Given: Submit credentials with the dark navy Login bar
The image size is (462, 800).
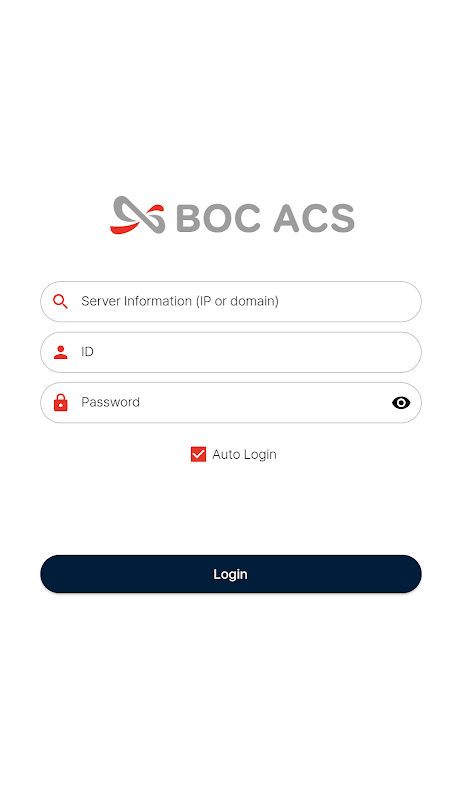Looking at the screenshot, I should pos(231,574).
